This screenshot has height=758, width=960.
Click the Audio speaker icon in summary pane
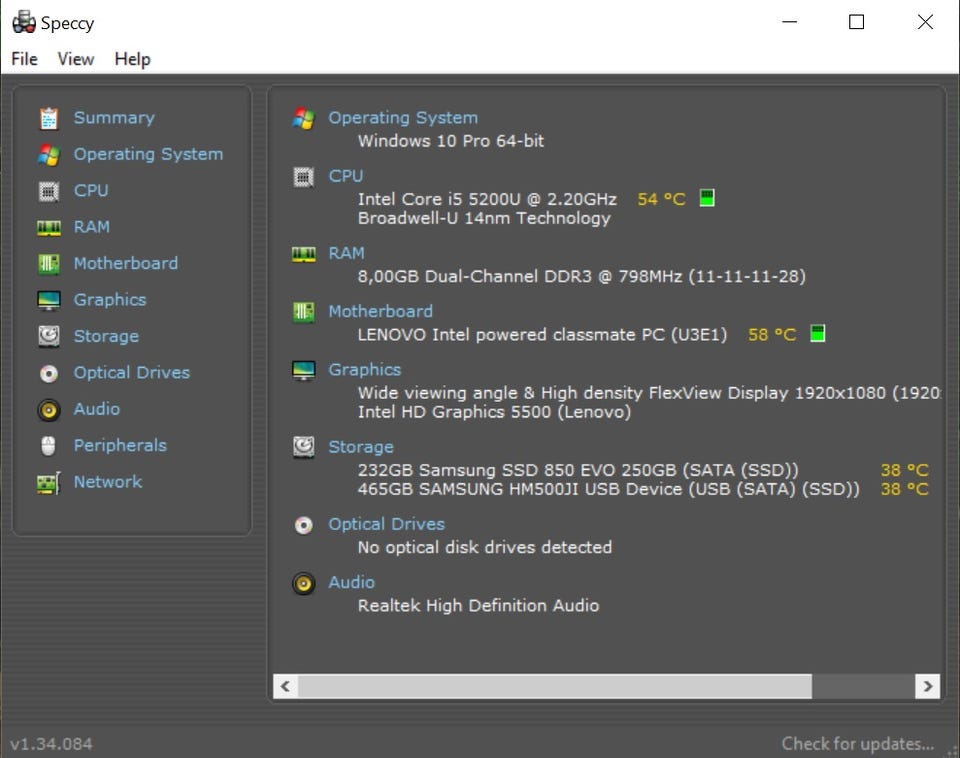click(304, 584)
